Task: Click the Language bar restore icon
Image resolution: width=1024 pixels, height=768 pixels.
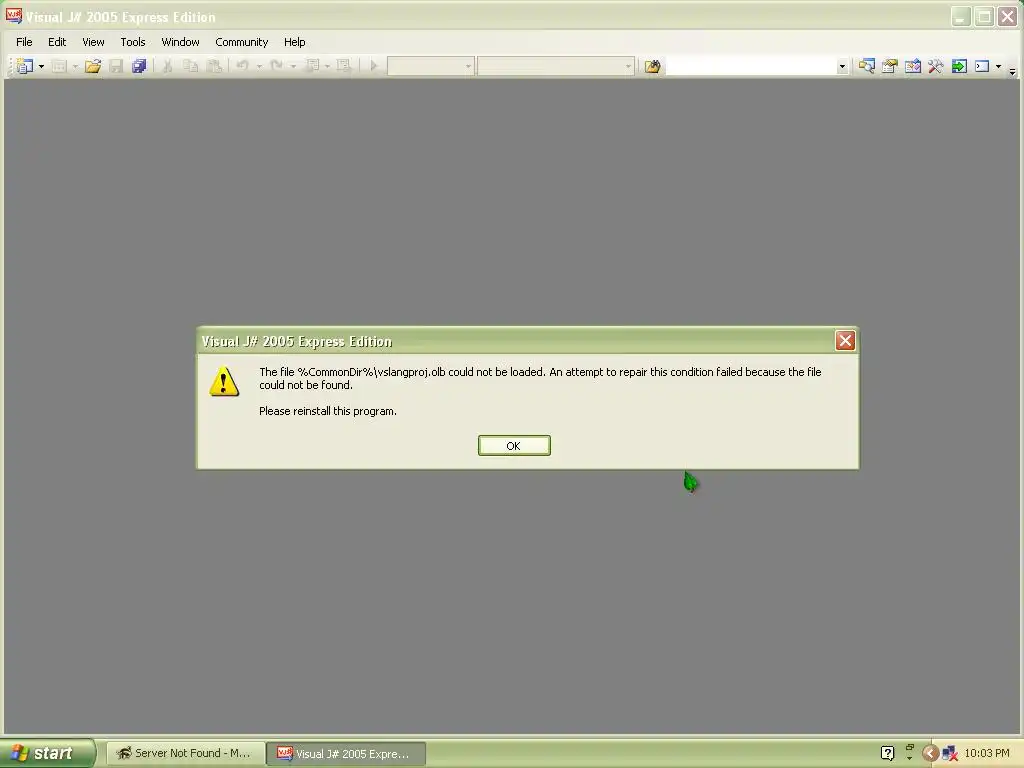Action: 910,747
